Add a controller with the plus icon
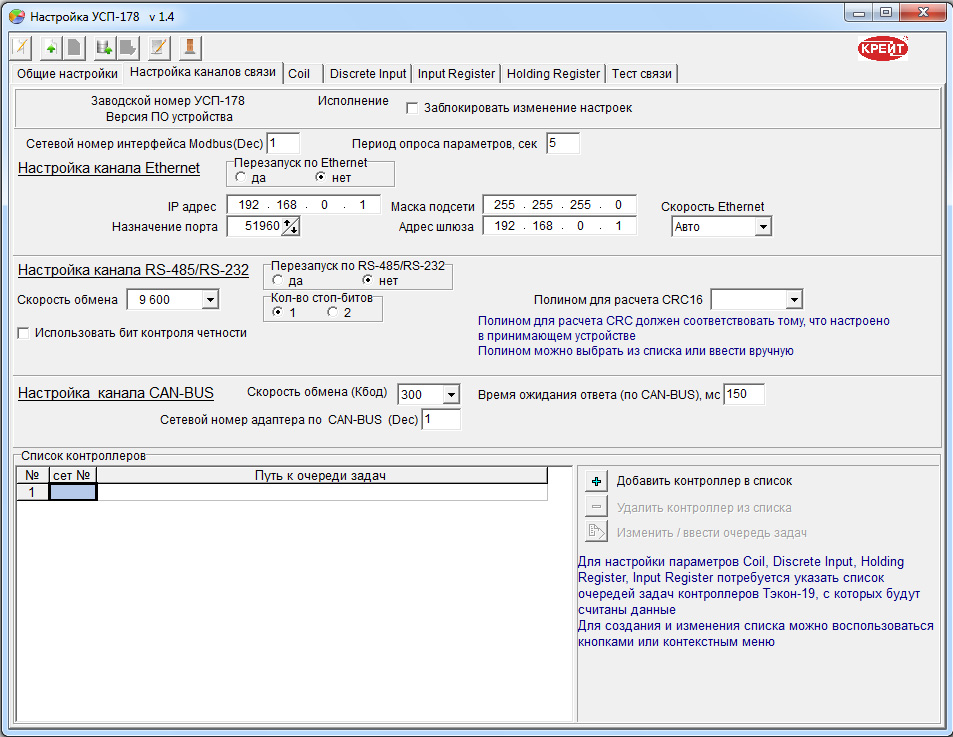953x737 pixels. point(596,481)
